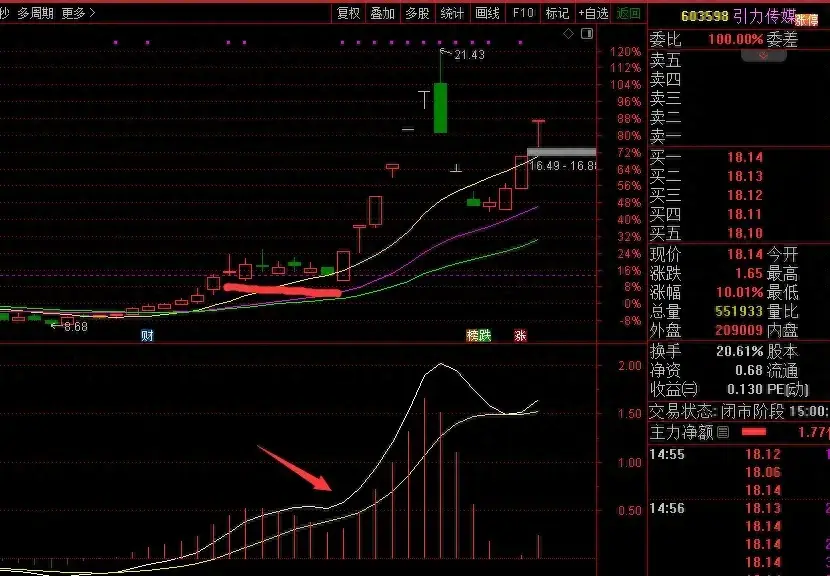Add stock with +自选 button
The height and width of the screenshot is (576, 830).
coord(593,13)
